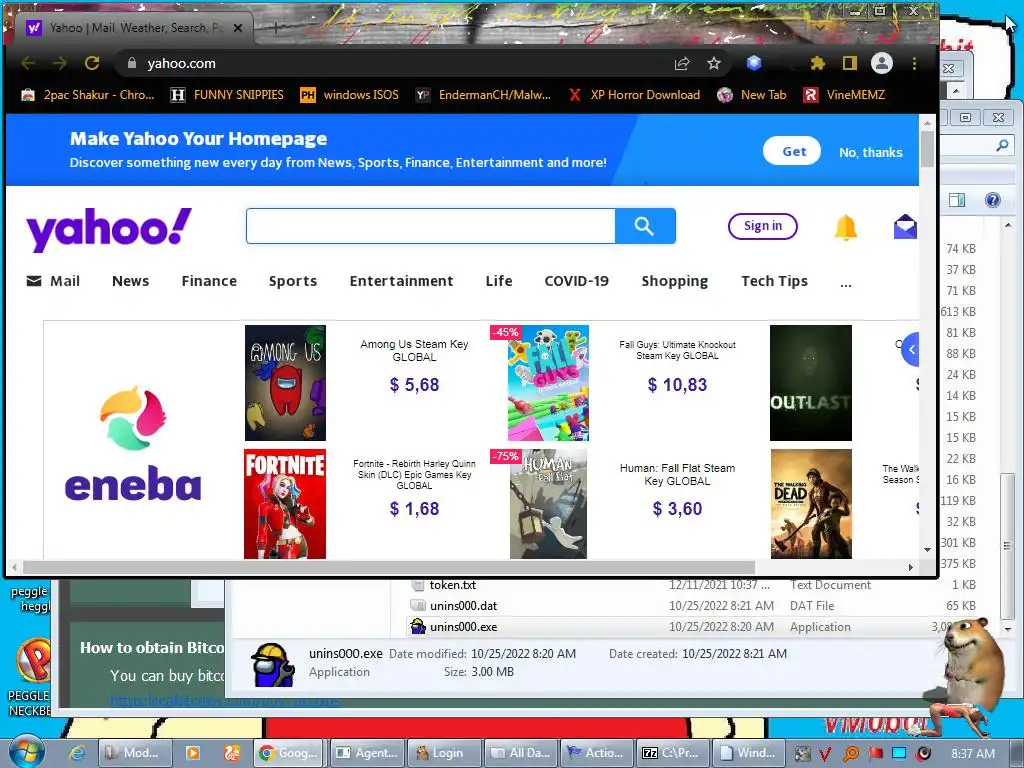Open the Chrome side panel icon

click(849, 63)
